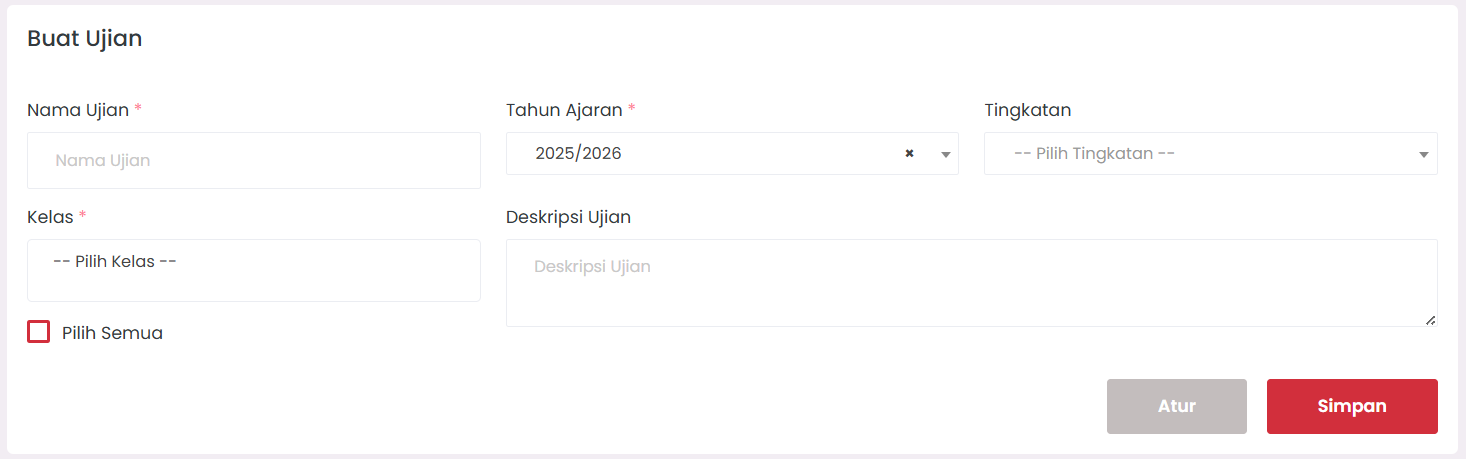Screen dimensions: 1466x459
Task: Click the Tingkatan field label
Action: [x=1027, y=110]
